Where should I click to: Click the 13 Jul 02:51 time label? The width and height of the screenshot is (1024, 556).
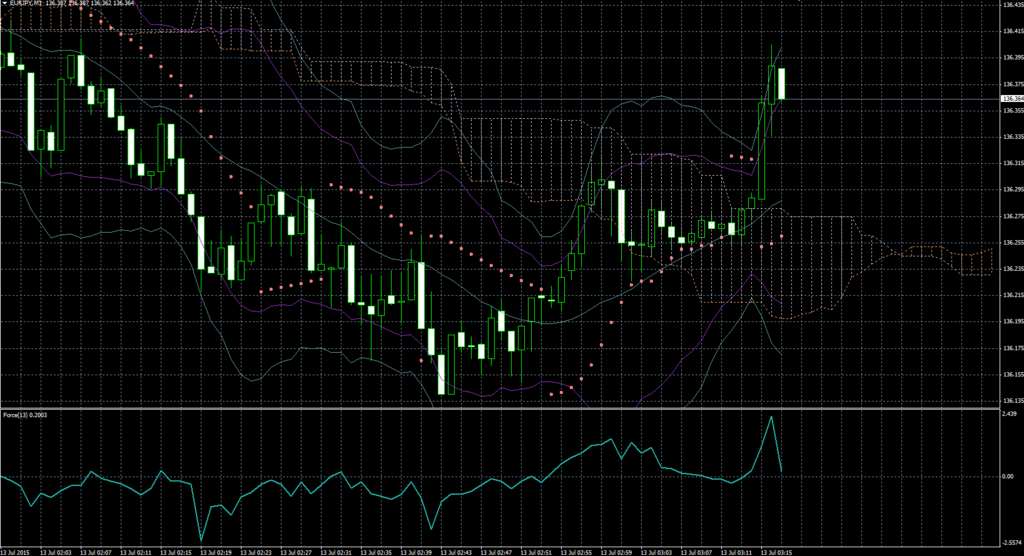[537, 552]
